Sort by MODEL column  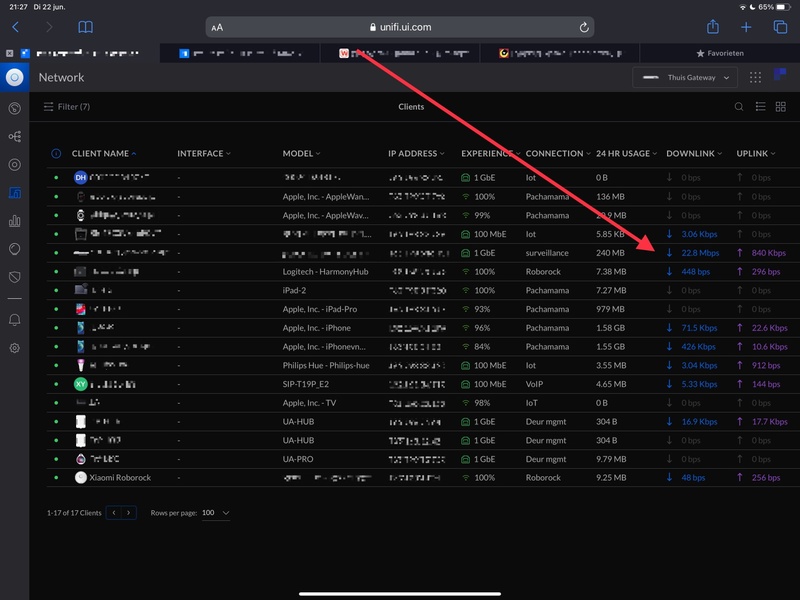pyautogui.click(x=302, y=154)
